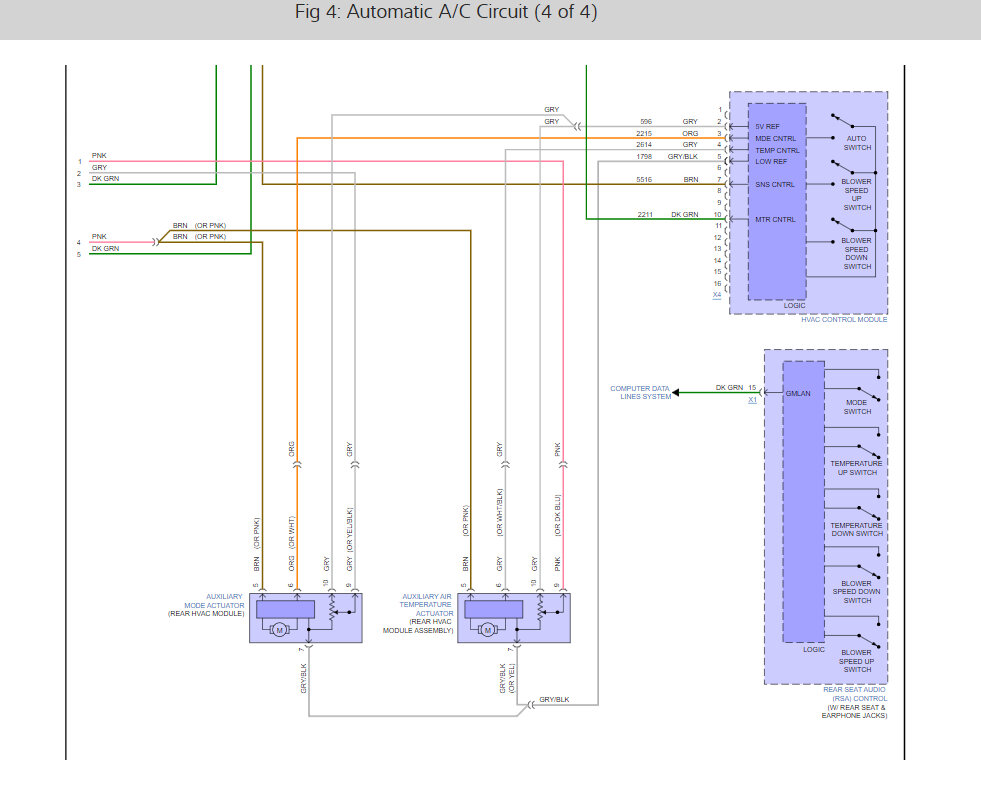Click the 'PNK' label at left connector pin 1
Viewport: 981px width, 789px height.
pos(99,156)
